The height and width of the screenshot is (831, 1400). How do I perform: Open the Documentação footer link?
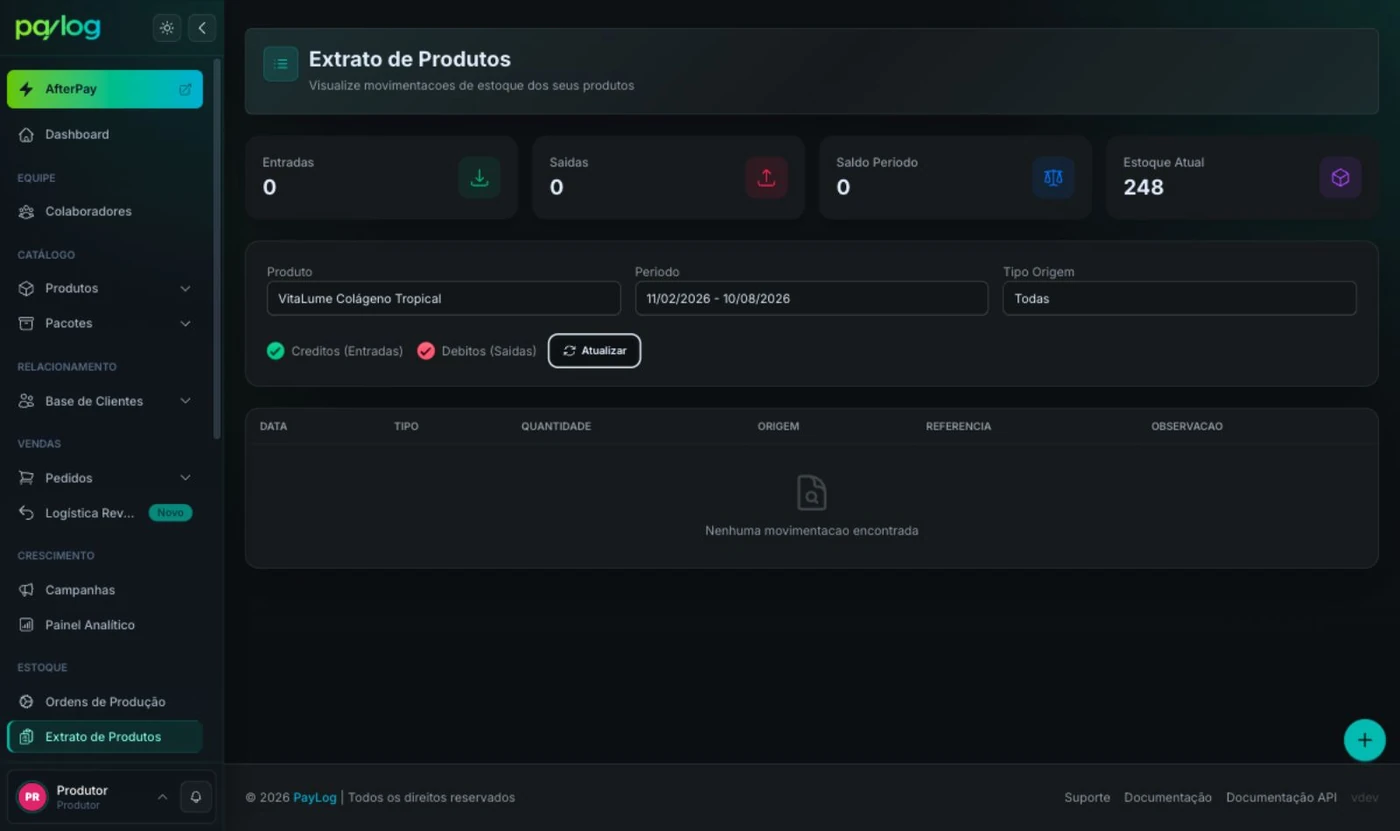1168,797
